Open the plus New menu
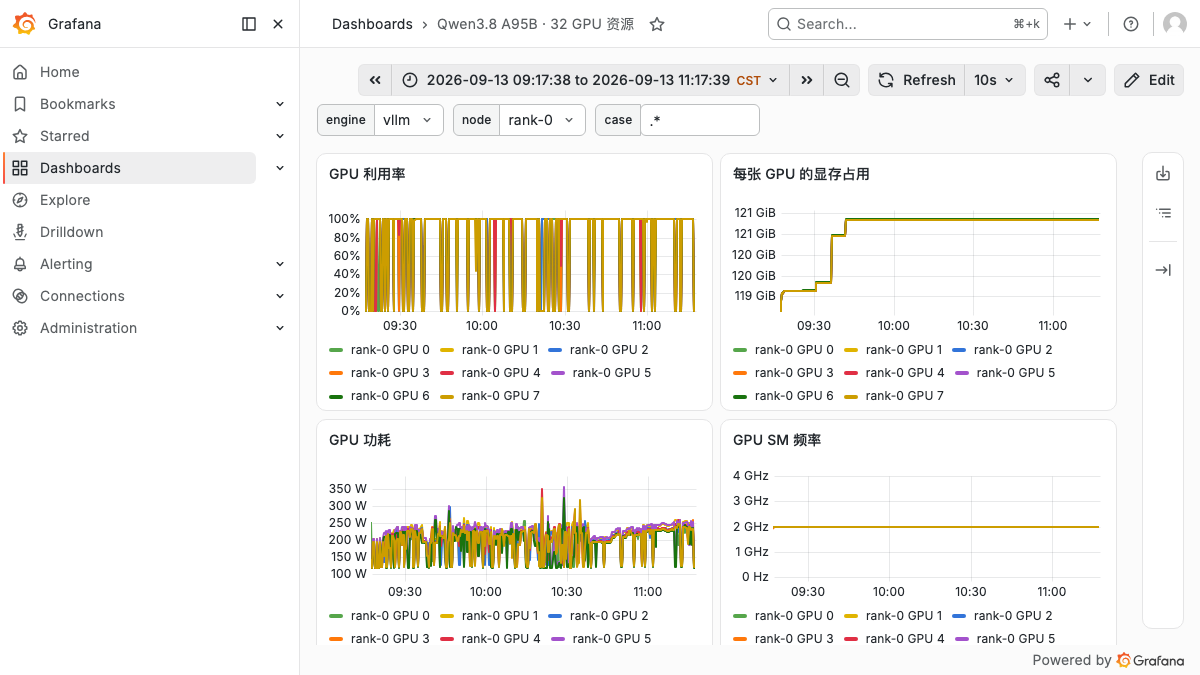This screenshot has width=1200, height=675. (x=1077, y=24)
